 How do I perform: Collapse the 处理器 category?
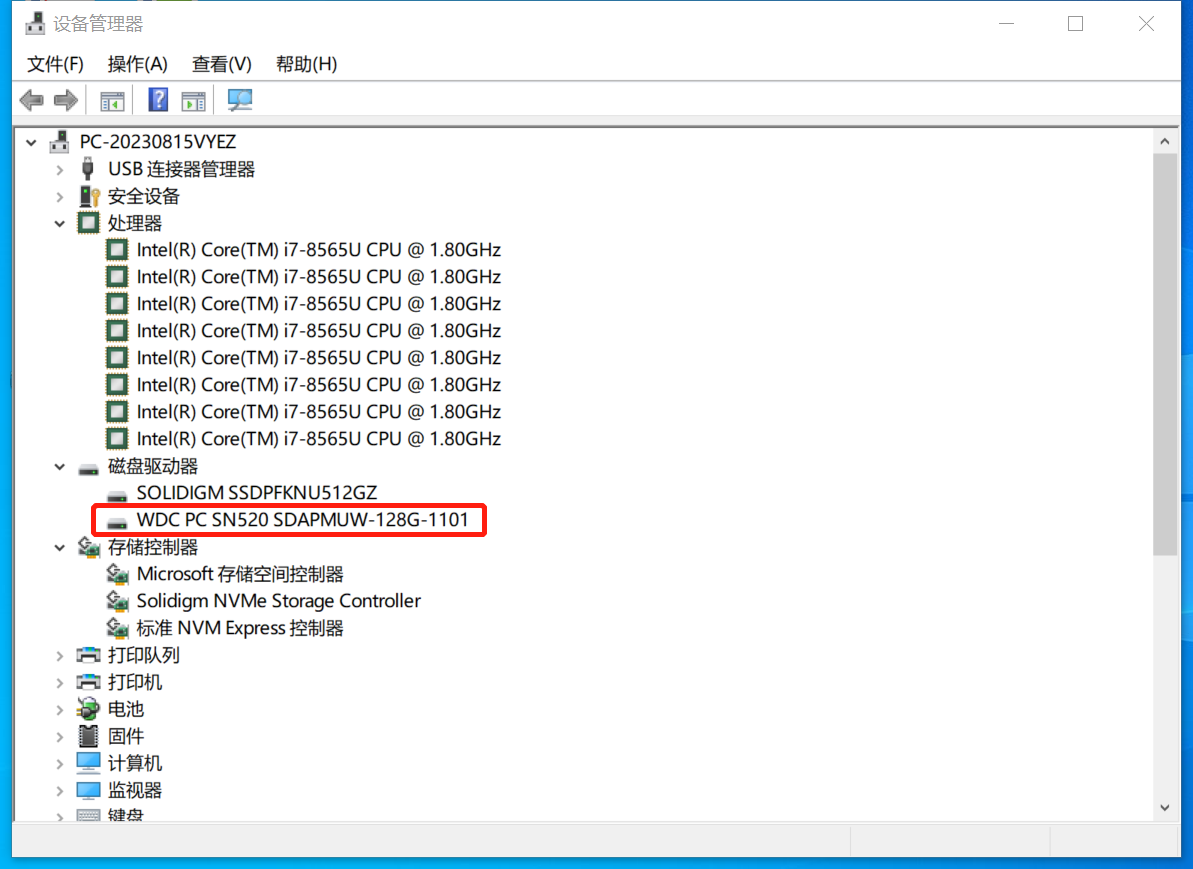click(x=60, y=224)
